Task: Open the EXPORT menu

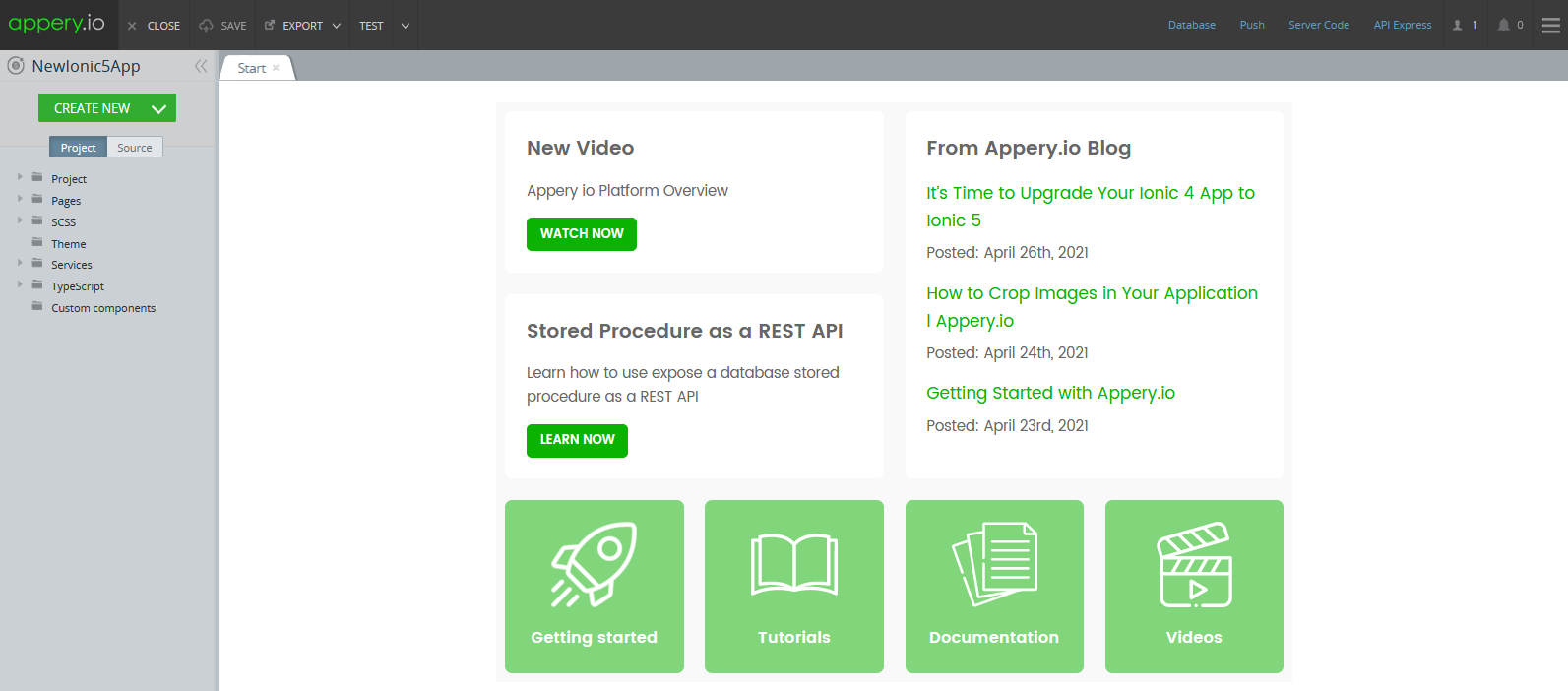Action: 302,26
